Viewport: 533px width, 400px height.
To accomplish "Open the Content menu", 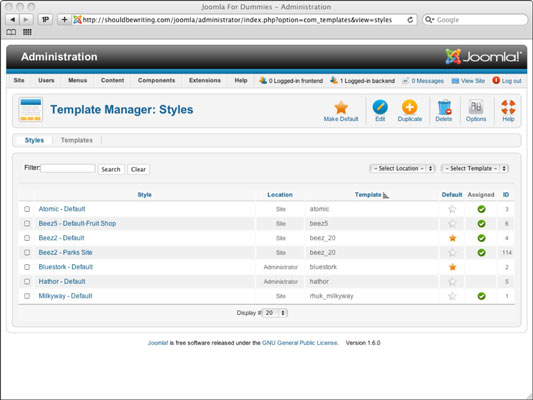I will 113,81.
